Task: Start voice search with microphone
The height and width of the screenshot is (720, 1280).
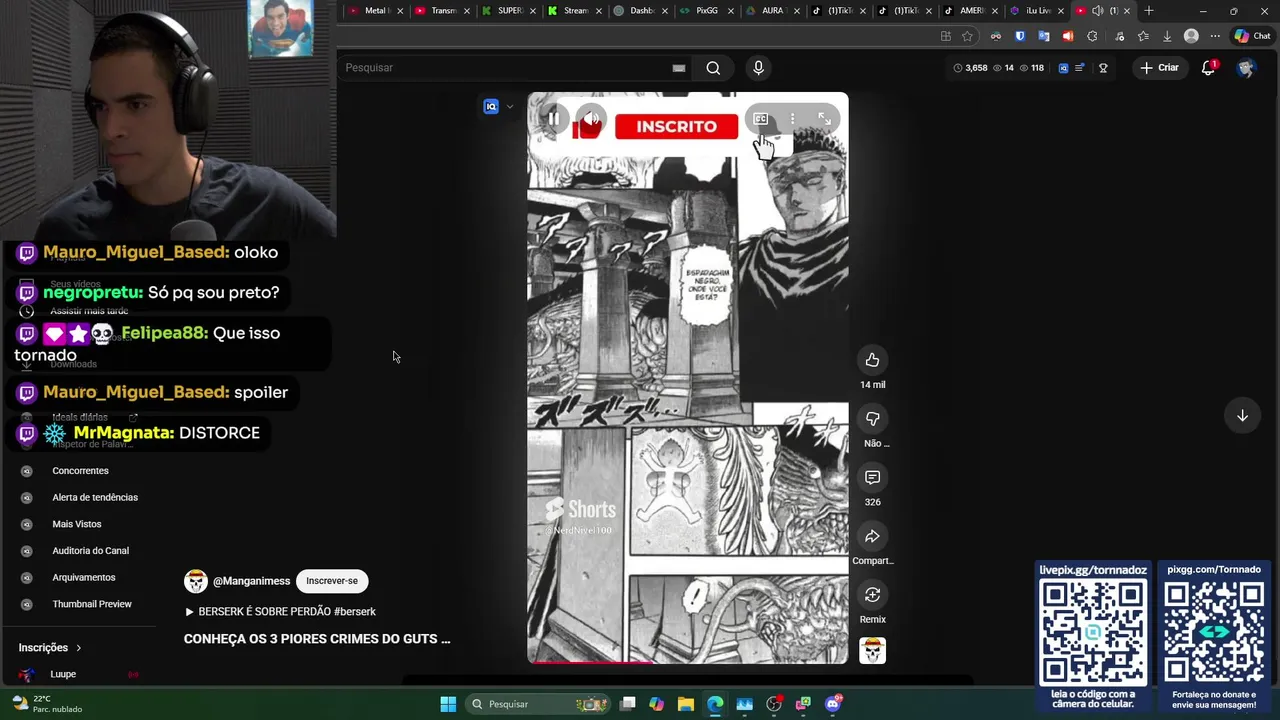Action: pyautogui.click(x=758, y=68)
